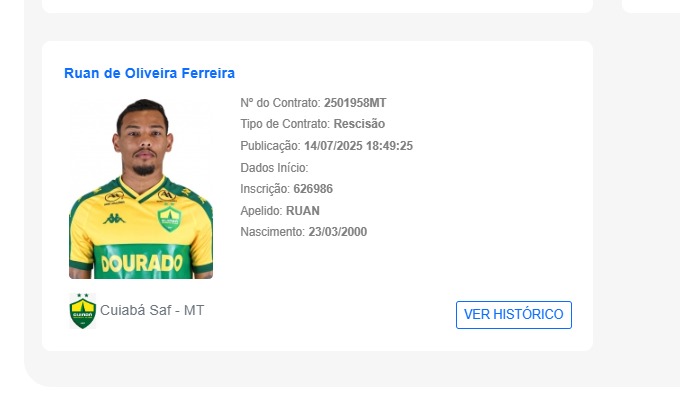
Task: Click the Cuiabá club crest icon
Action: [x=82, y=310]
